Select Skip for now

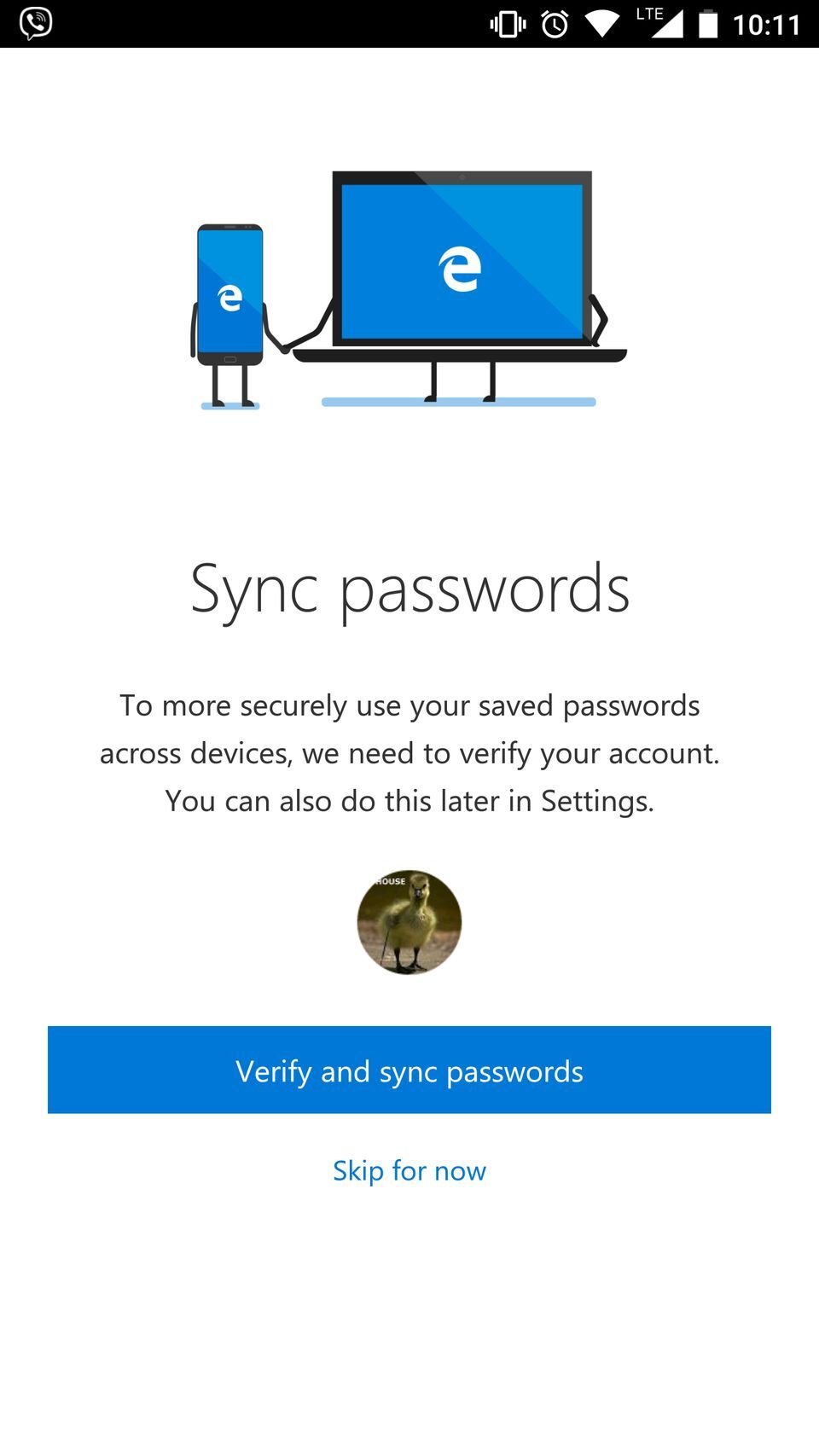point(409,1169)
